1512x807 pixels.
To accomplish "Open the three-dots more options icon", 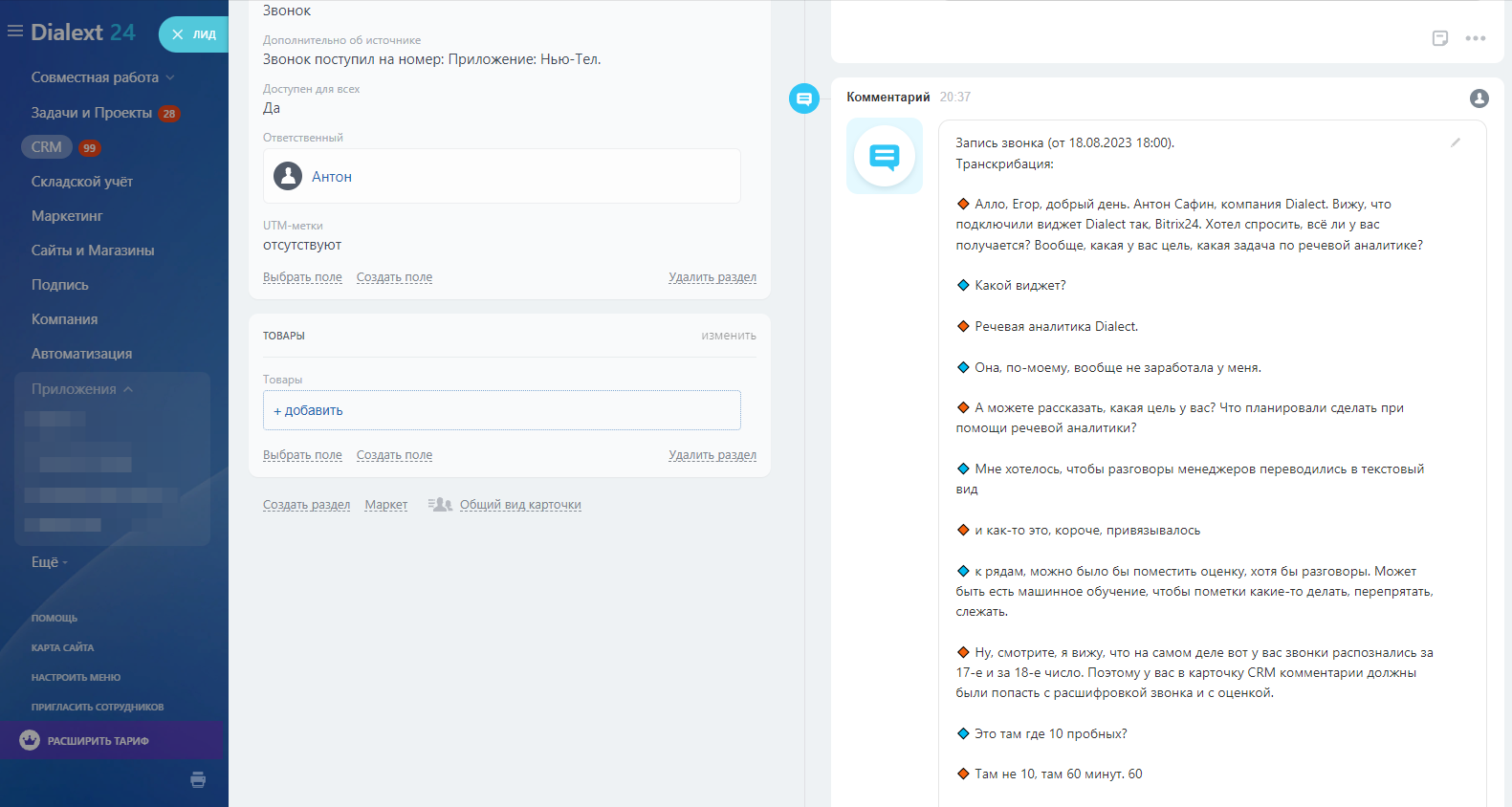I will (x=1476, y=38).
